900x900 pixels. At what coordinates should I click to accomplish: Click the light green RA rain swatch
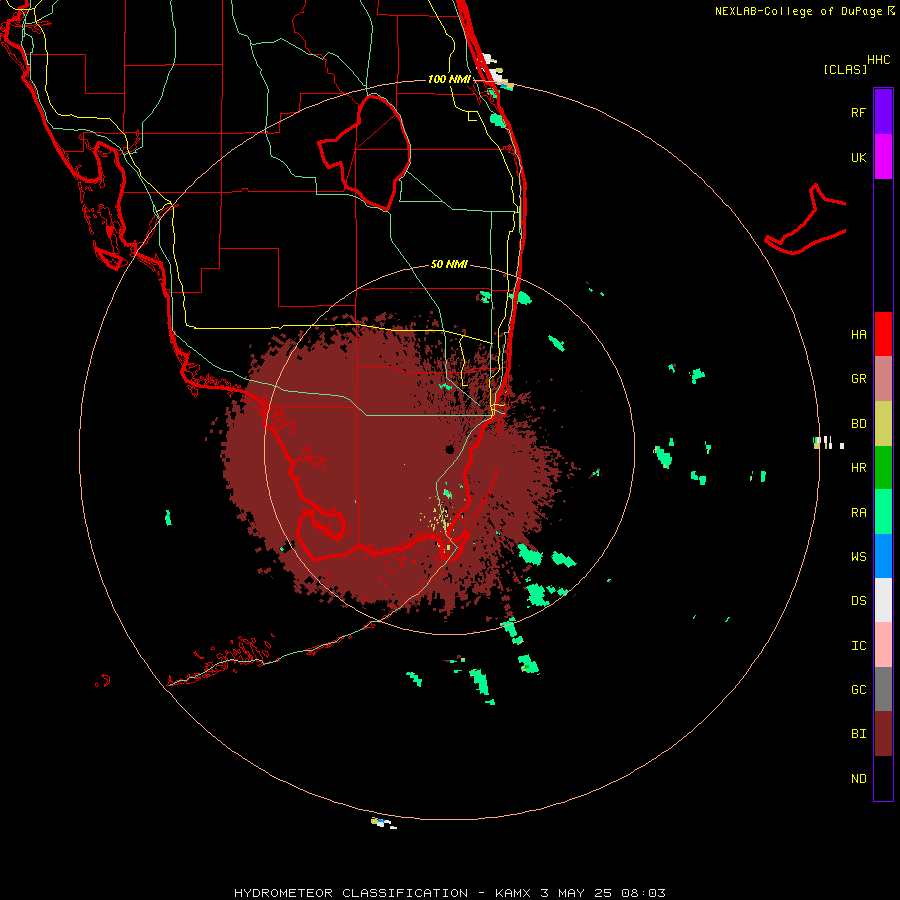point(883,512)
